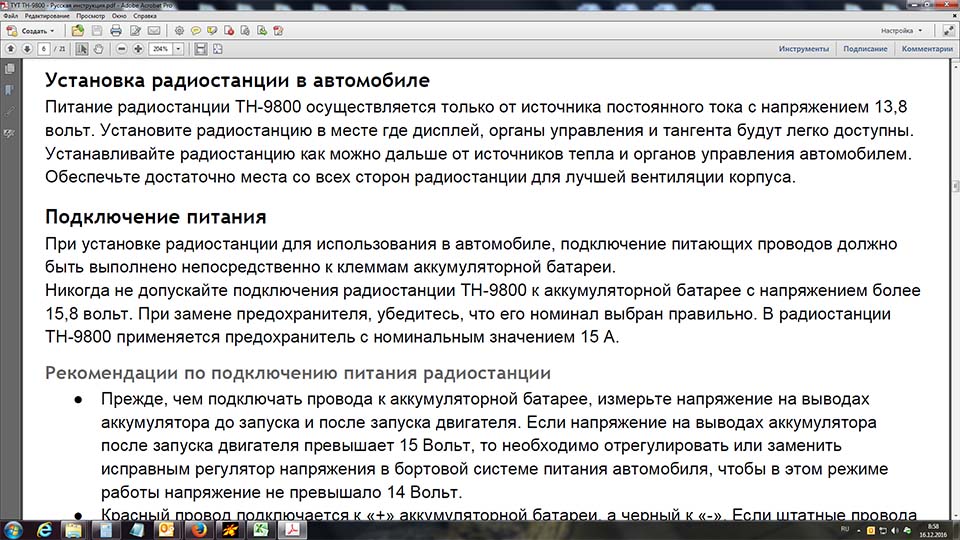Click the Edit document pencil icon
This screenshot has width=960, height=540.
click(135, 31)
